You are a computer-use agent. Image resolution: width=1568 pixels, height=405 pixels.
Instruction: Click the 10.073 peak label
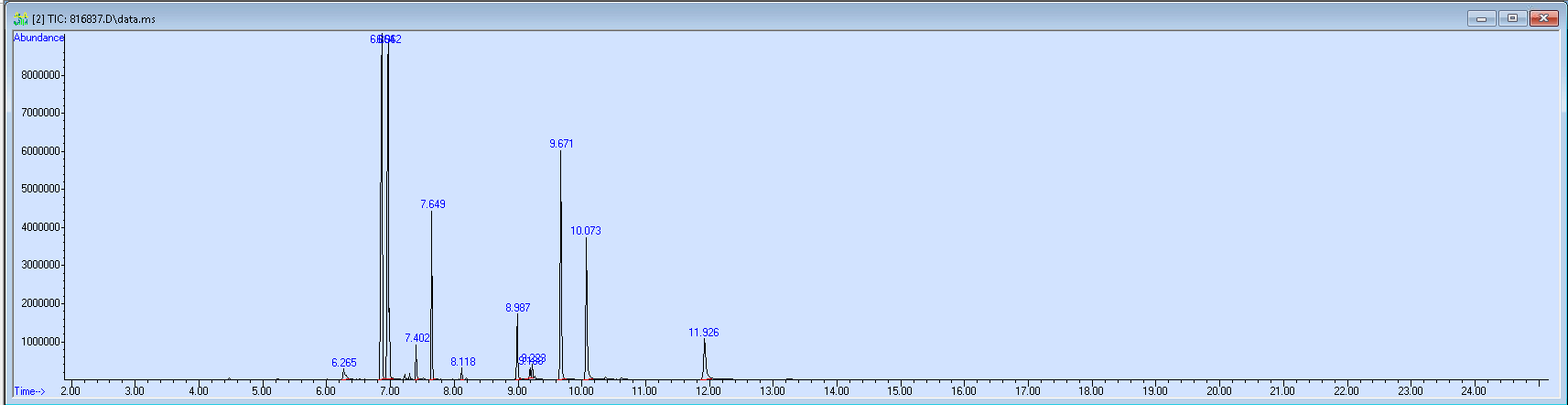(x=586, y=231)
